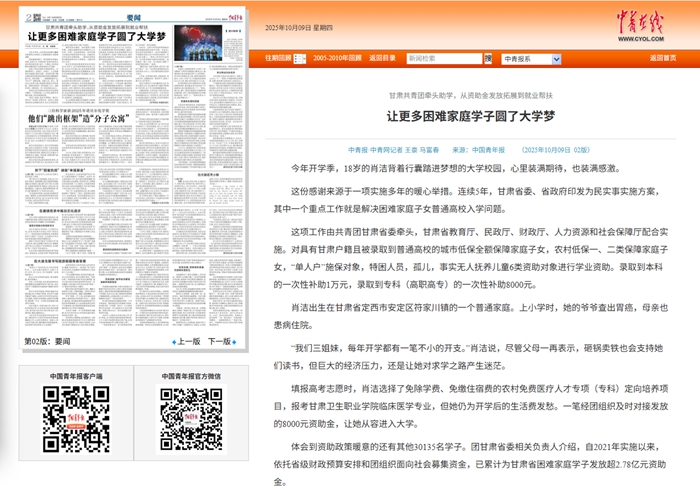
Task: Click the 往期回顾 link
Action: pyautogui.click(x=278, y=59)
